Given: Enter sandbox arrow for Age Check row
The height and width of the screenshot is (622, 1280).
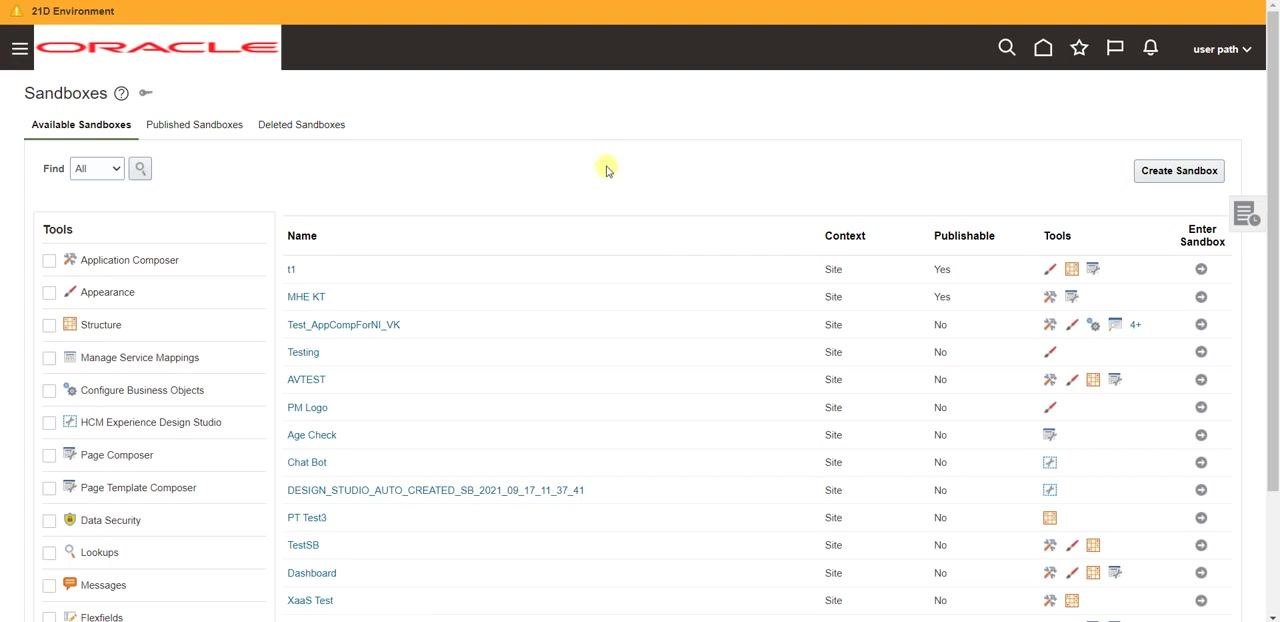Looking at the screenshot, I should pos(1201,435).
